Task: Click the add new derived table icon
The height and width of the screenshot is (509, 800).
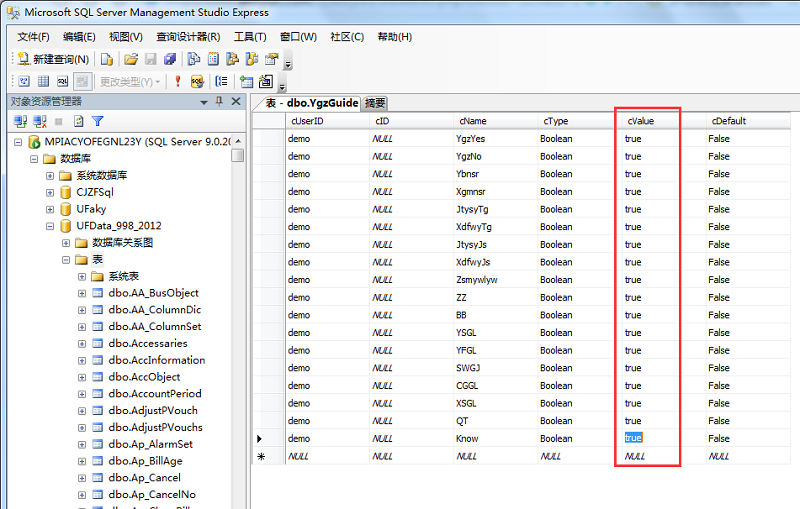Action: (x=266, y=81)
